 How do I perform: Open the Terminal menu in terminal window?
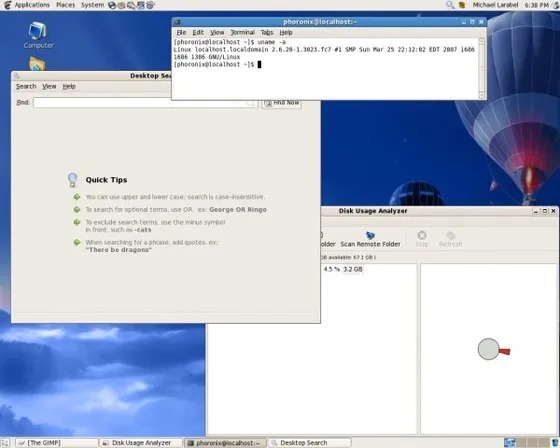pyautogui.click(x=242, y=33)
